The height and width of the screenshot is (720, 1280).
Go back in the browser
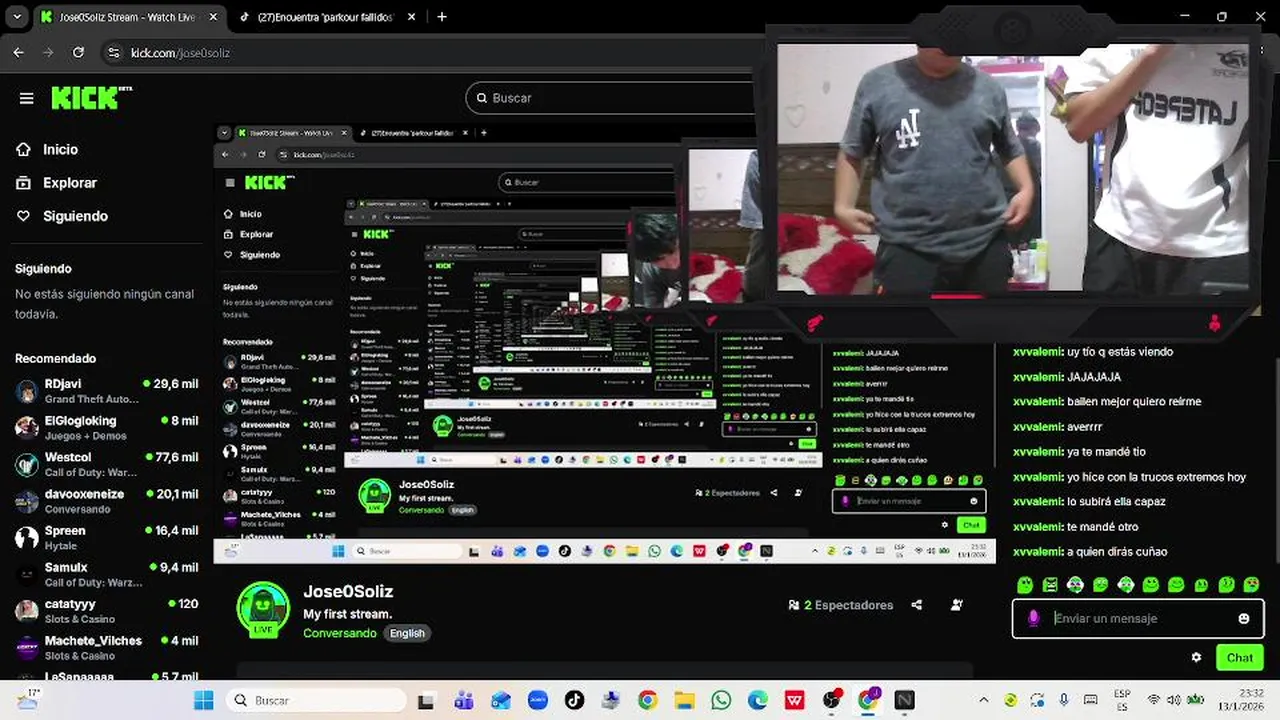click(x=19, y=52)
